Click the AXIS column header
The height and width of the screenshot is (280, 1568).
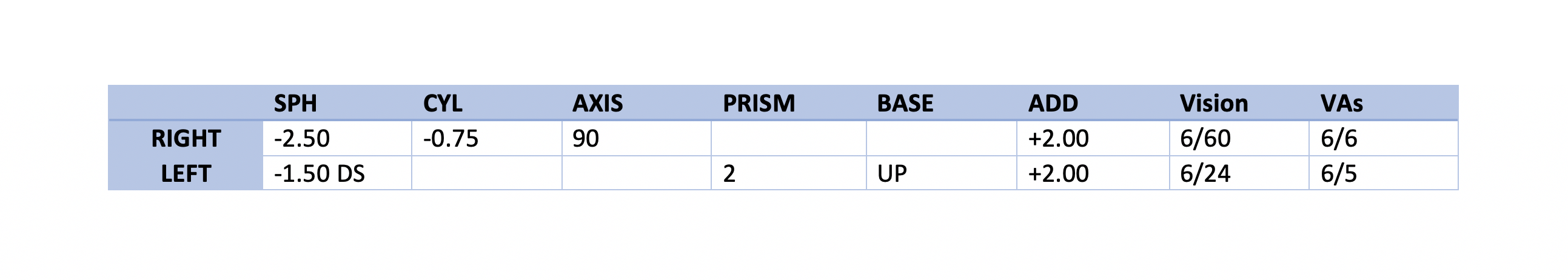(x=597, y=104)
